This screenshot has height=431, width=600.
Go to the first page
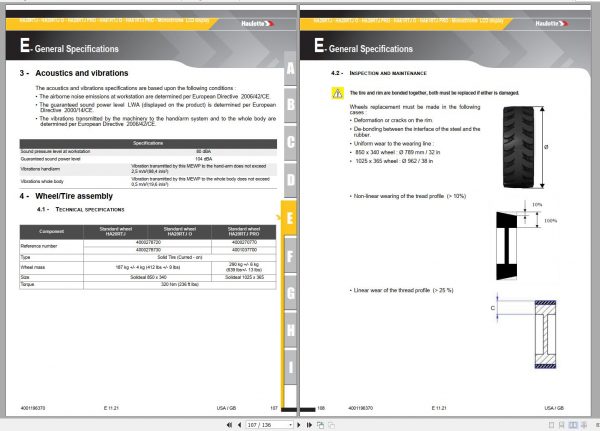click(229, 425)
